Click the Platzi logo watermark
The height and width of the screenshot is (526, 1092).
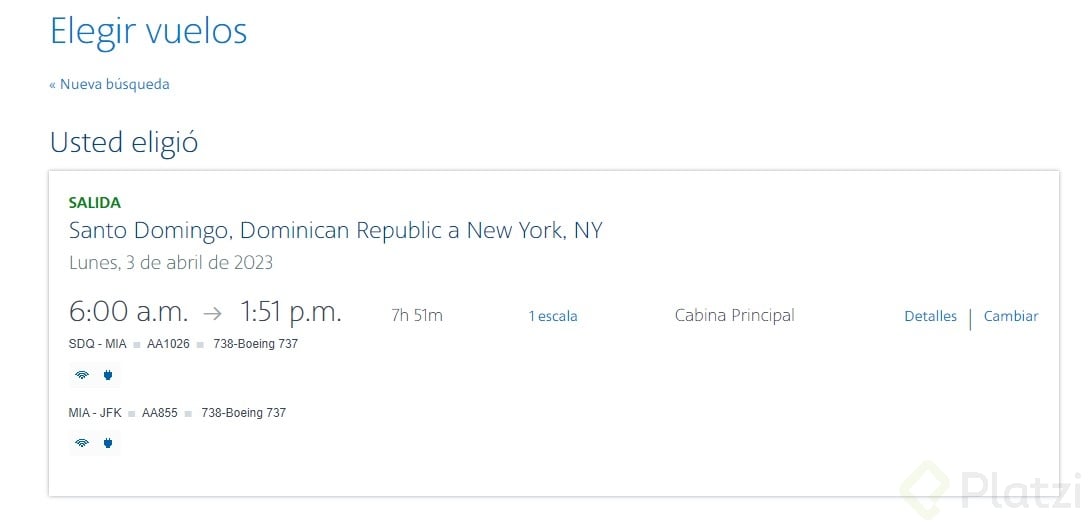pos(990,491)
